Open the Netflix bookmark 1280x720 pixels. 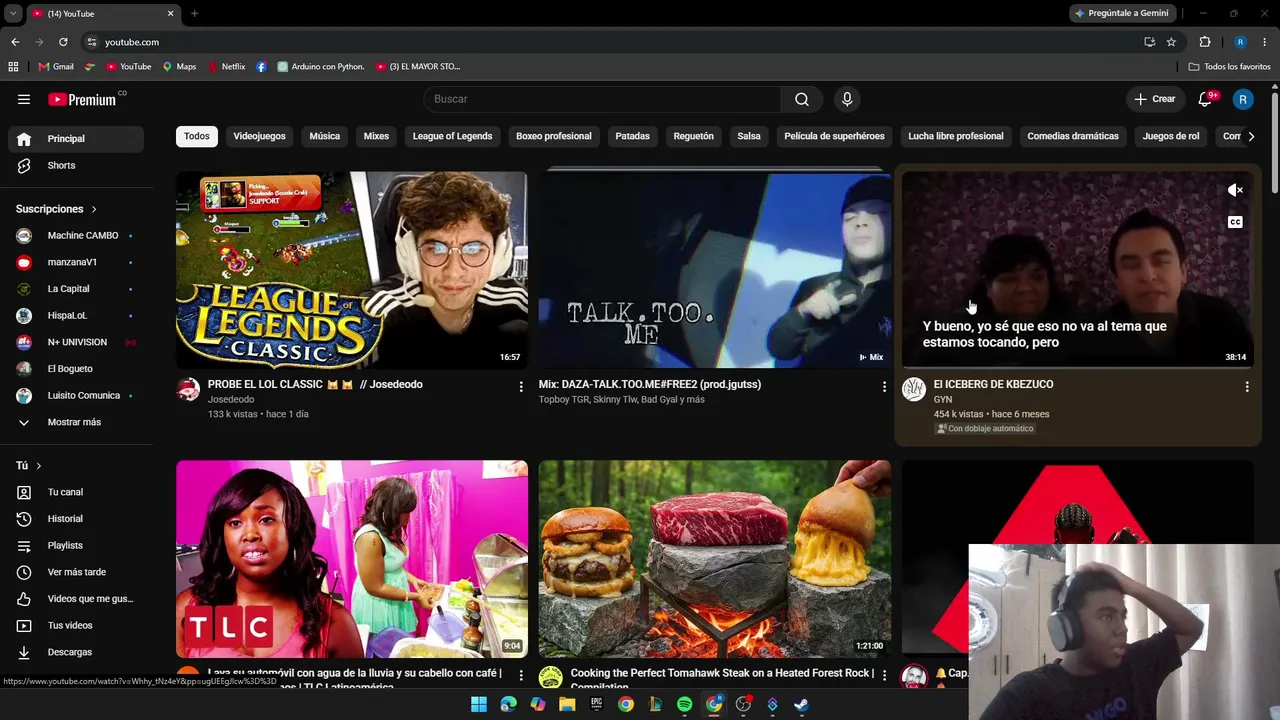point(226,67)
